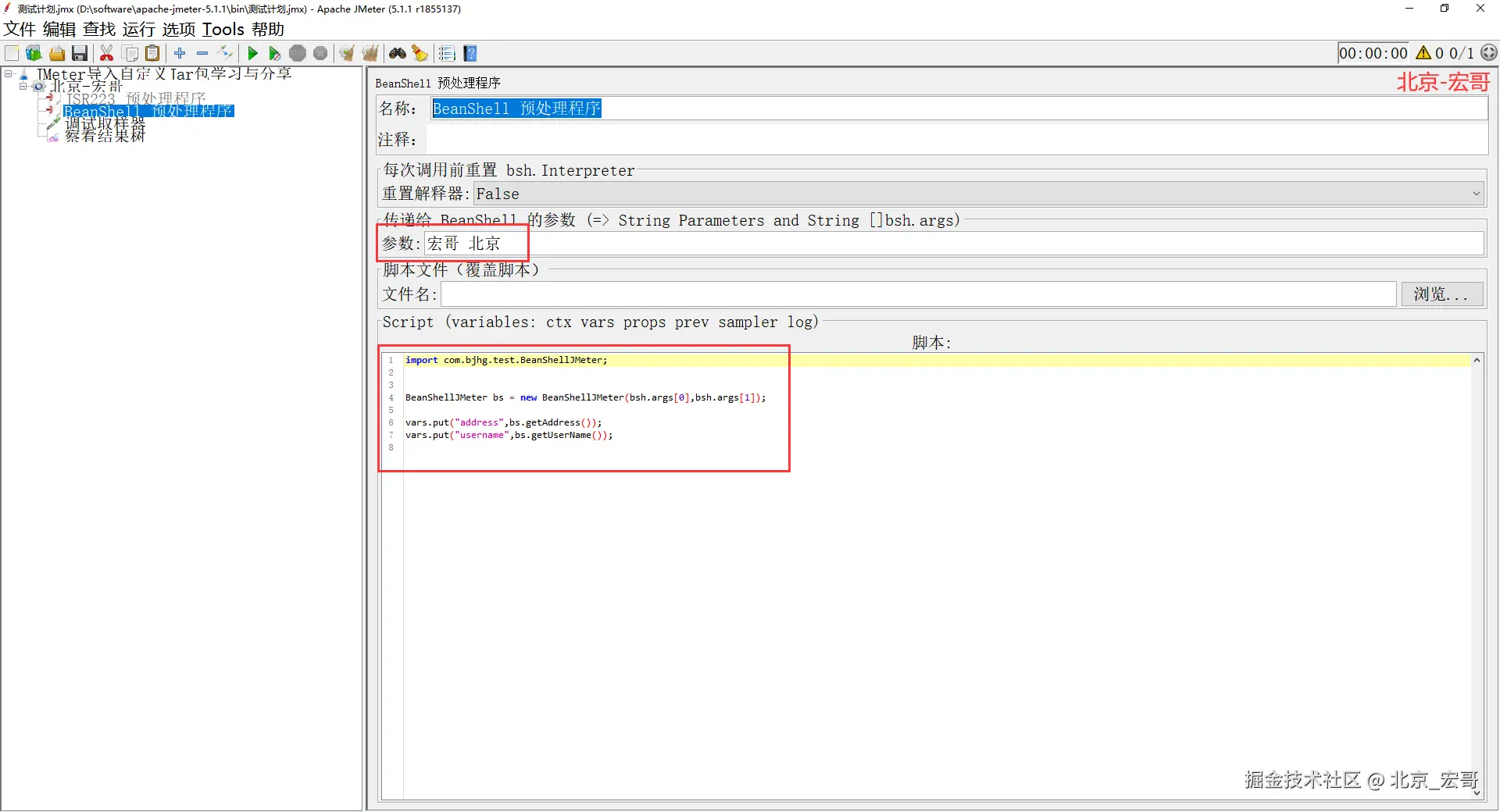Reset search with brush icon

420,53
